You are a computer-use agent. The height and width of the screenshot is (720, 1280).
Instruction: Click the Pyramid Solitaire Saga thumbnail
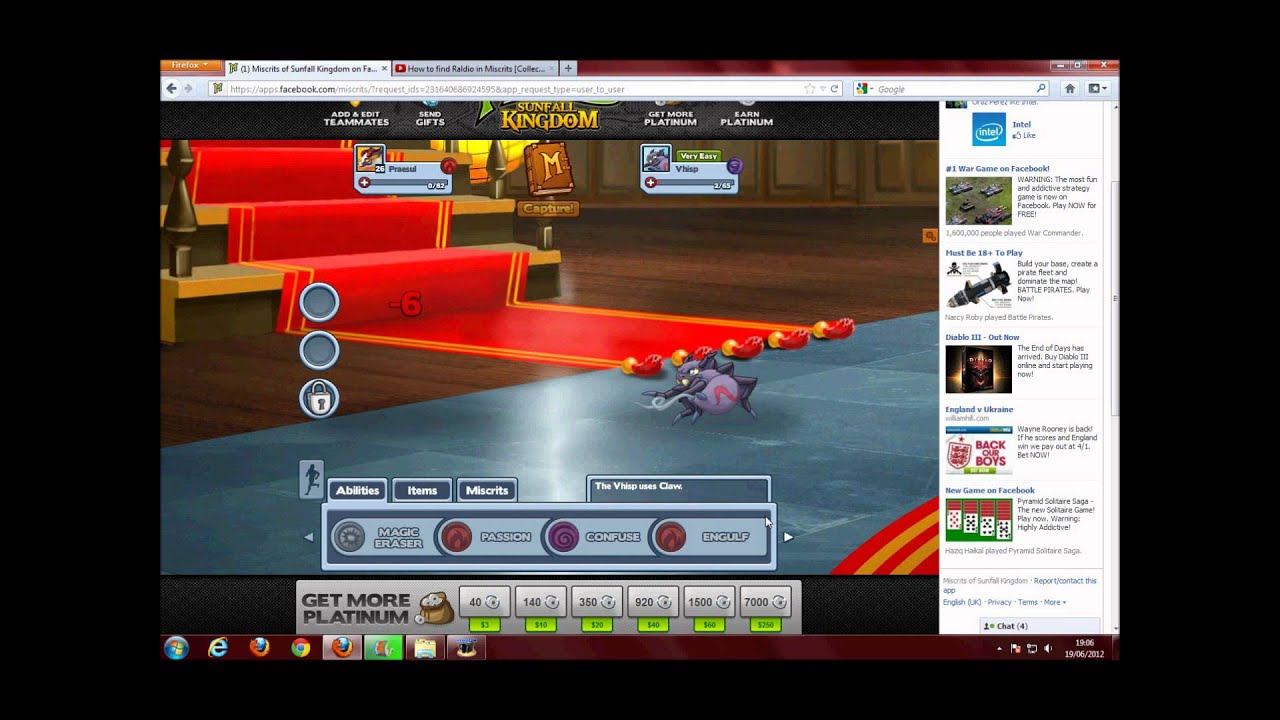click(x=979, y=520)
